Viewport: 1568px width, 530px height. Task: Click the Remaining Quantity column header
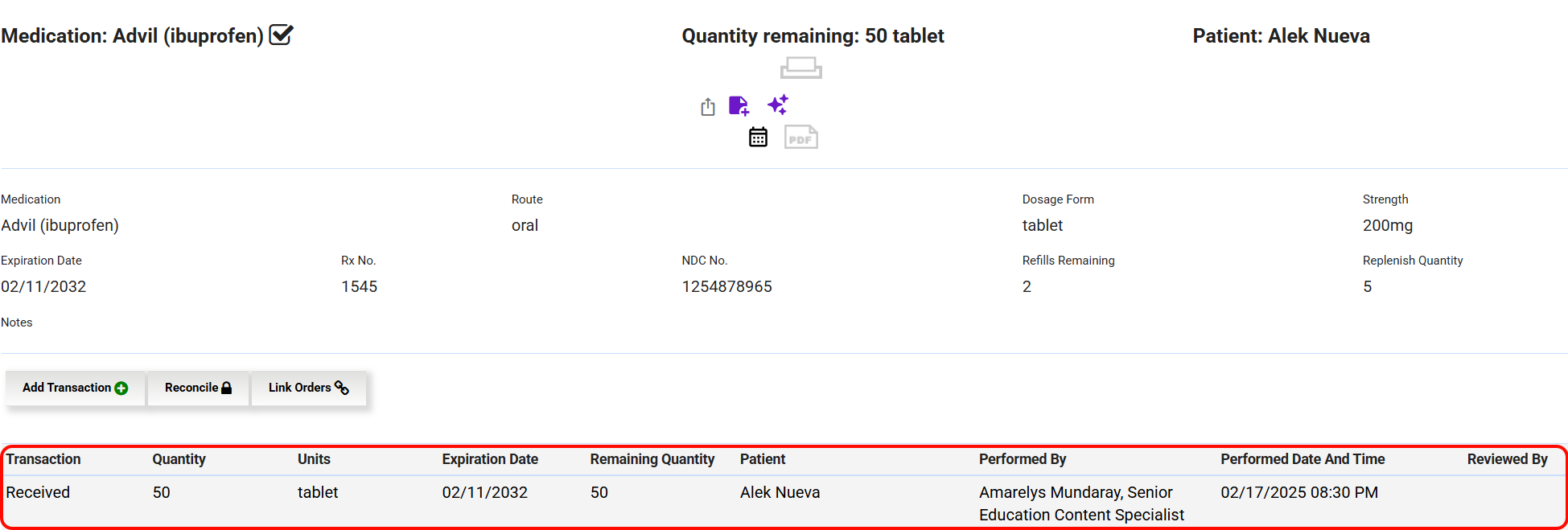pos(652,459)
